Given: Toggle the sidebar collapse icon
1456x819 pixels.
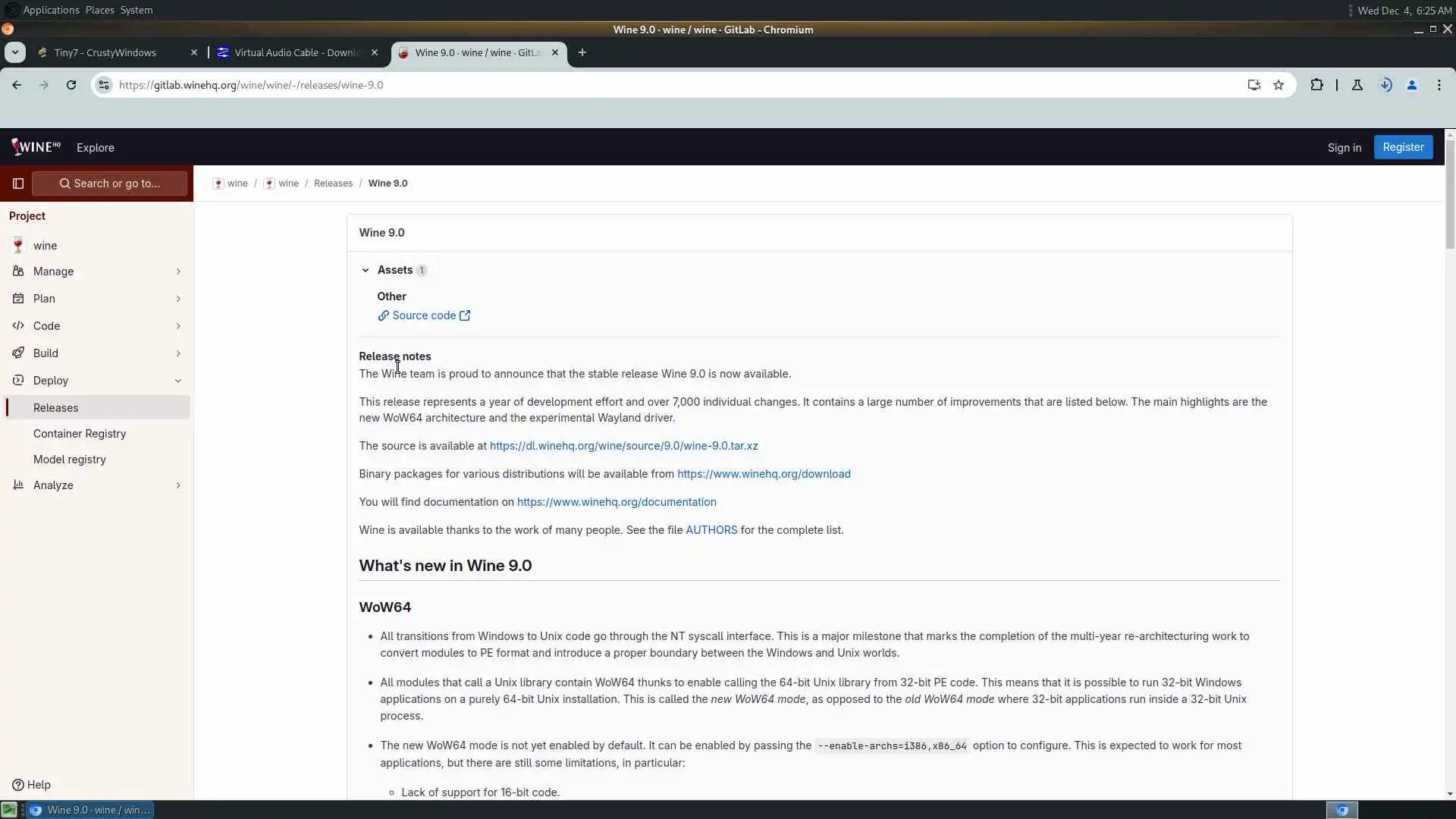Looking at the screenshot, I should tap(18, 184).
